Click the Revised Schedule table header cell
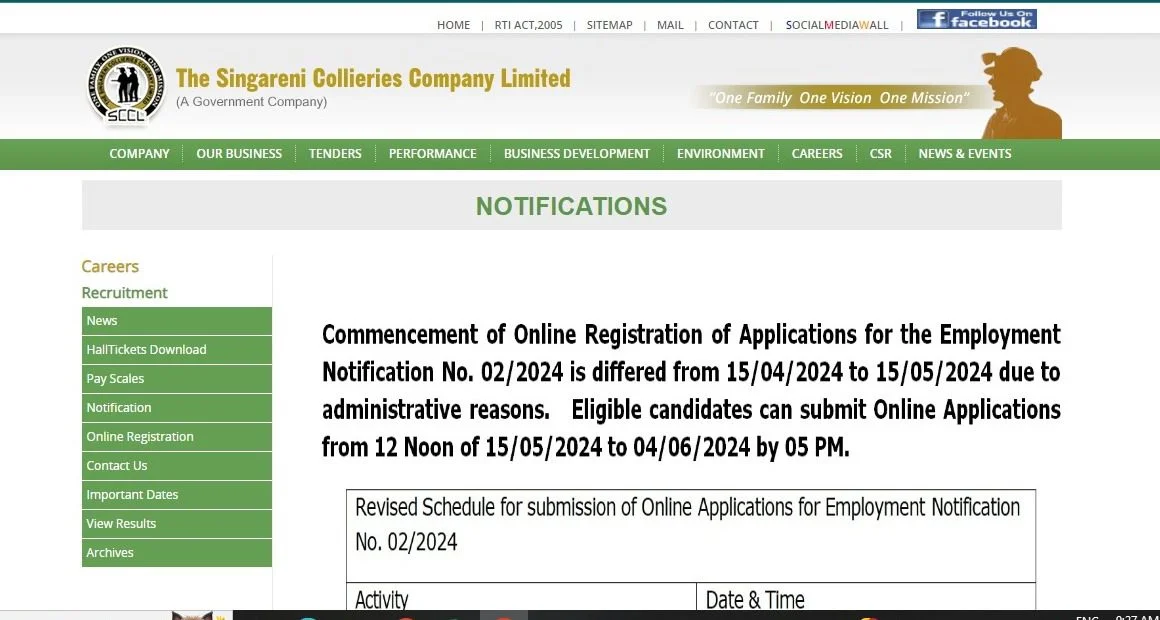Screen dimensions: 1160x620 click(691, 536)
